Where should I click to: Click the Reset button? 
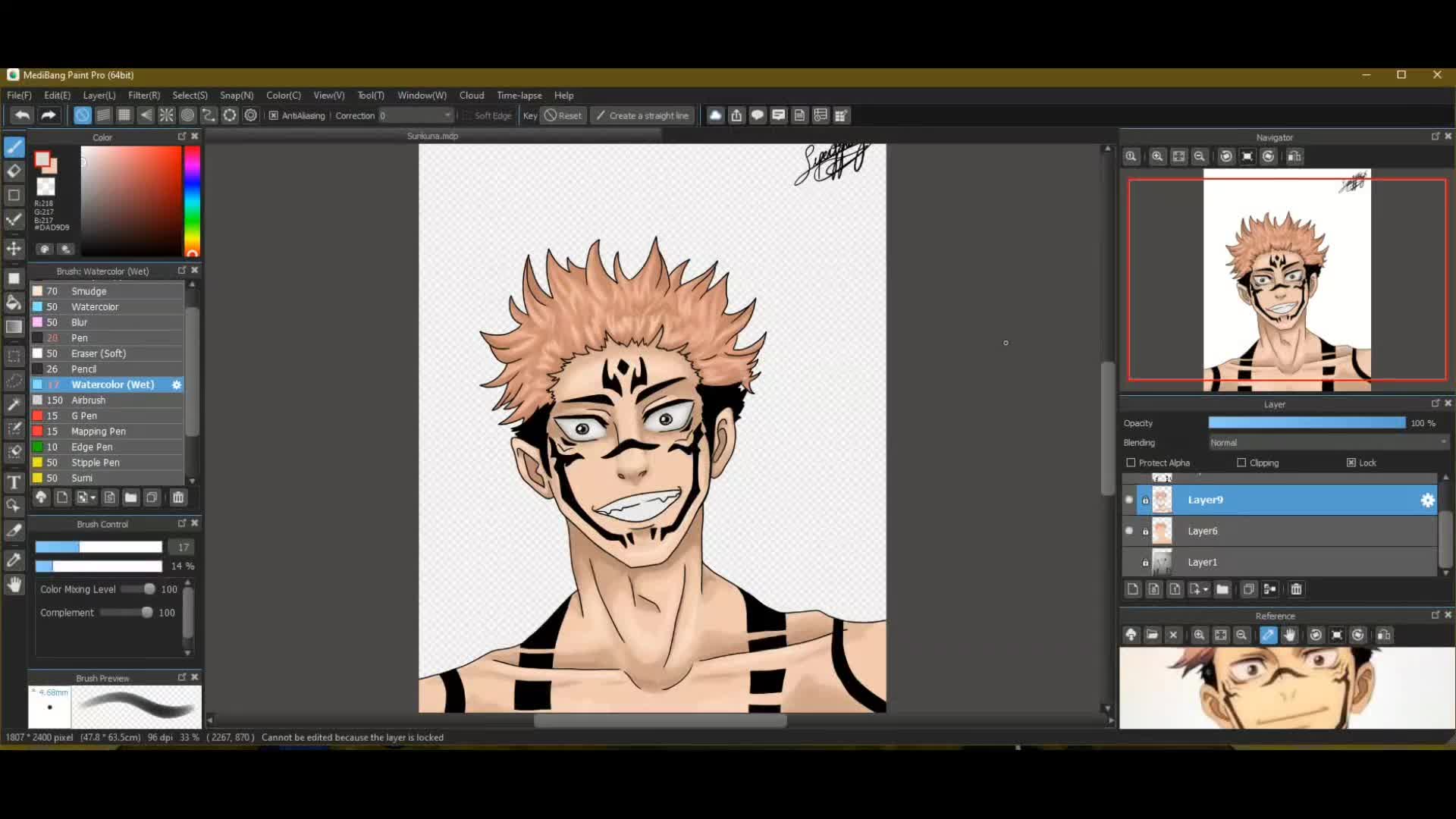pyautogui.click(x=563, y=115)
